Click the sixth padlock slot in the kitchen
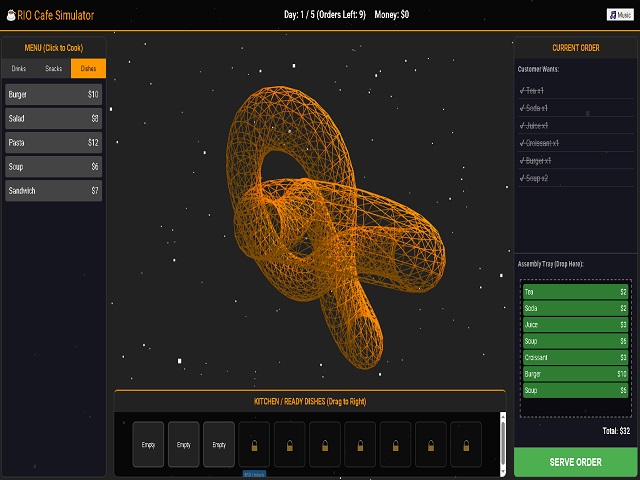Image resolution: width=640 pixels, height=480 pixels. coord(431,444)
